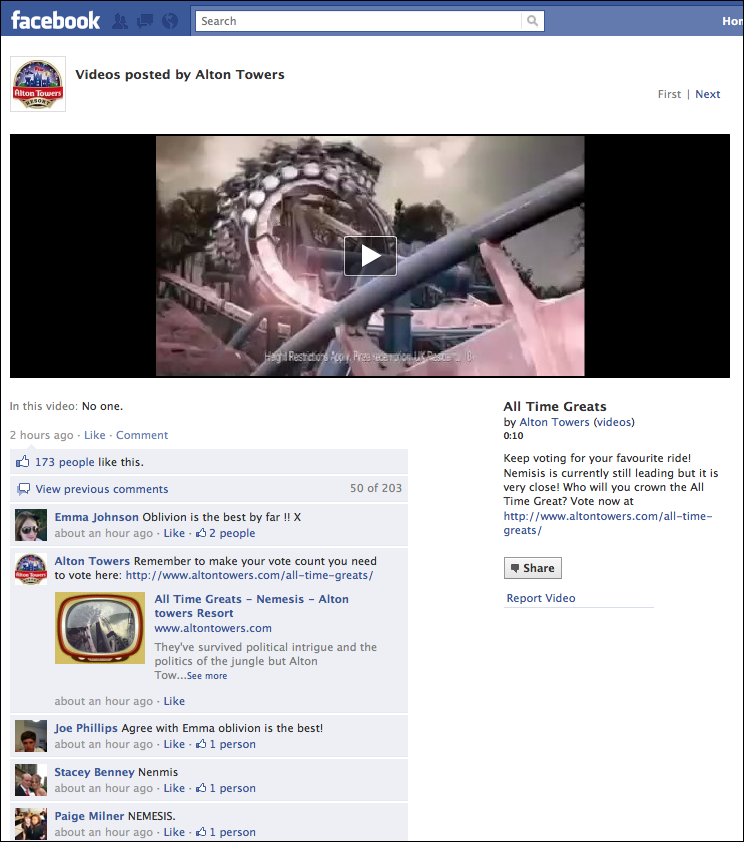Screen dimensions: 744x842
Task: Open the messages icon in header
Action: 145,21
